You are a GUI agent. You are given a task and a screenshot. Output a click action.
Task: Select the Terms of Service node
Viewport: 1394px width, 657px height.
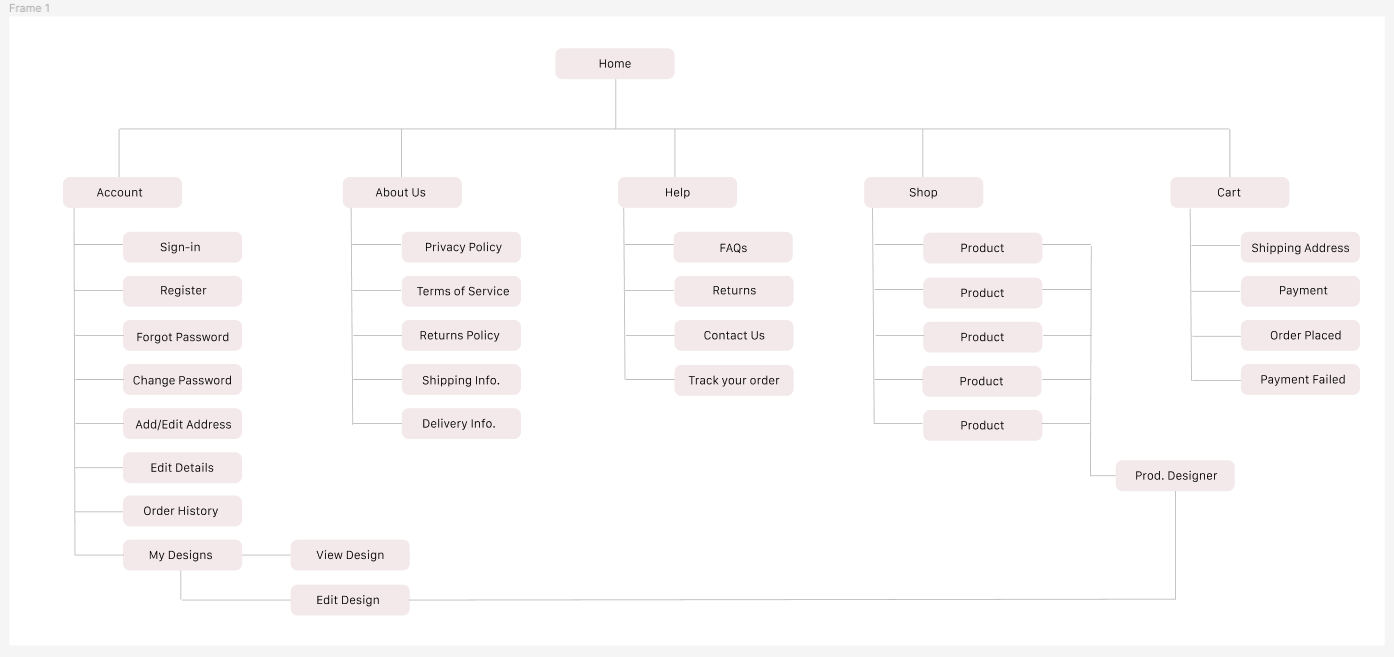tap(462, 292)
